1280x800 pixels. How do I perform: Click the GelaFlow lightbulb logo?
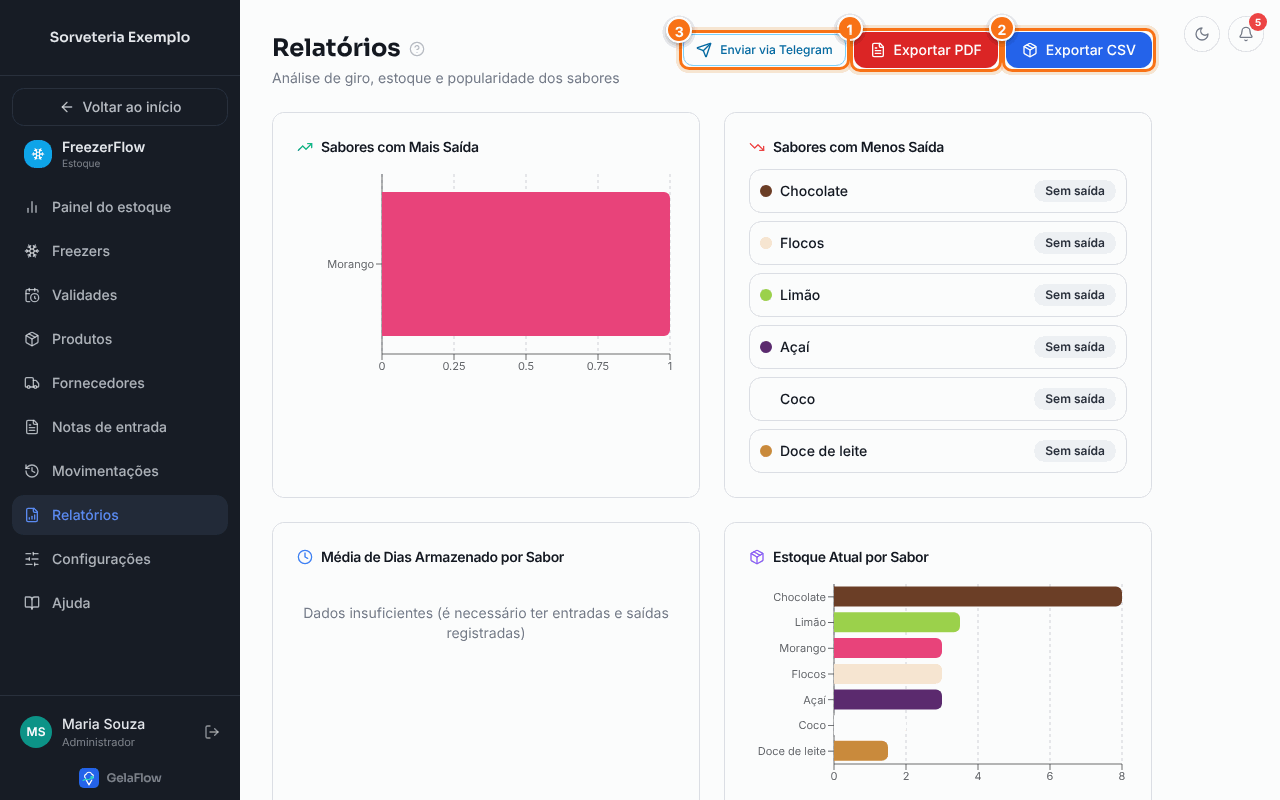pyautogui.click(x=89, y=778)
